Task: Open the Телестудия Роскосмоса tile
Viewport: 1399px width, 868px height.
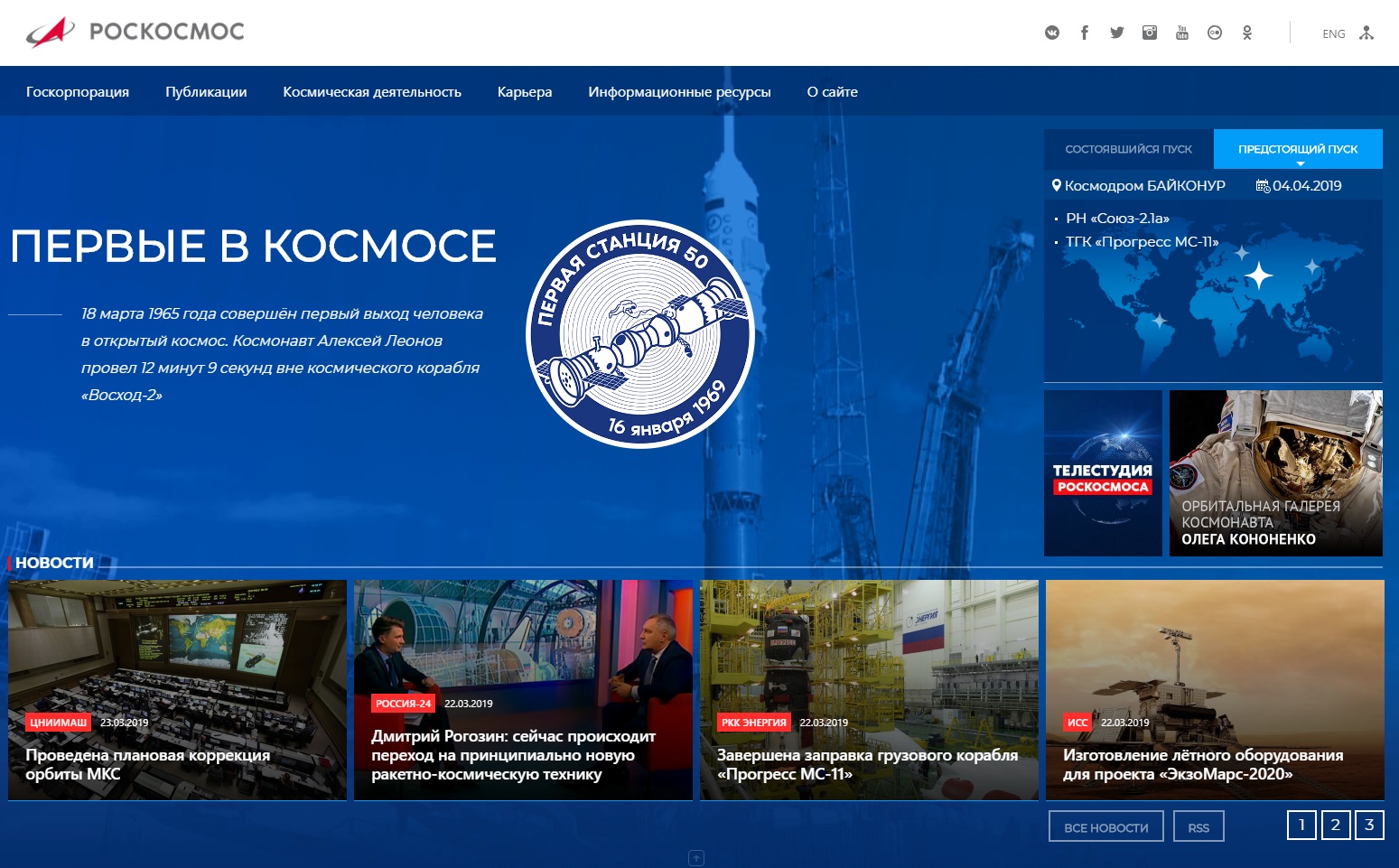Action: click(1103, 473)
